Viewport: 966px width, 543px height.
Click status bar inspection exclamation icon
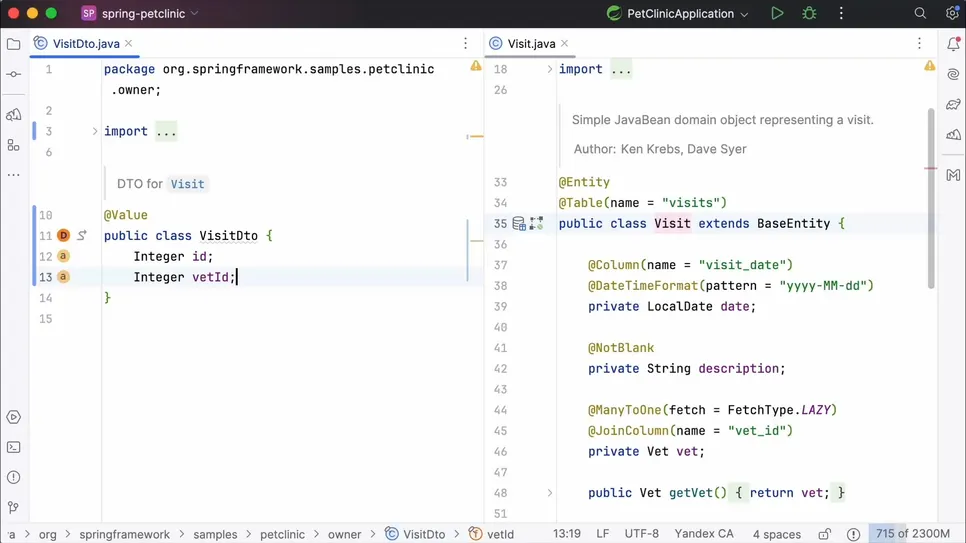tap(853, 534)
